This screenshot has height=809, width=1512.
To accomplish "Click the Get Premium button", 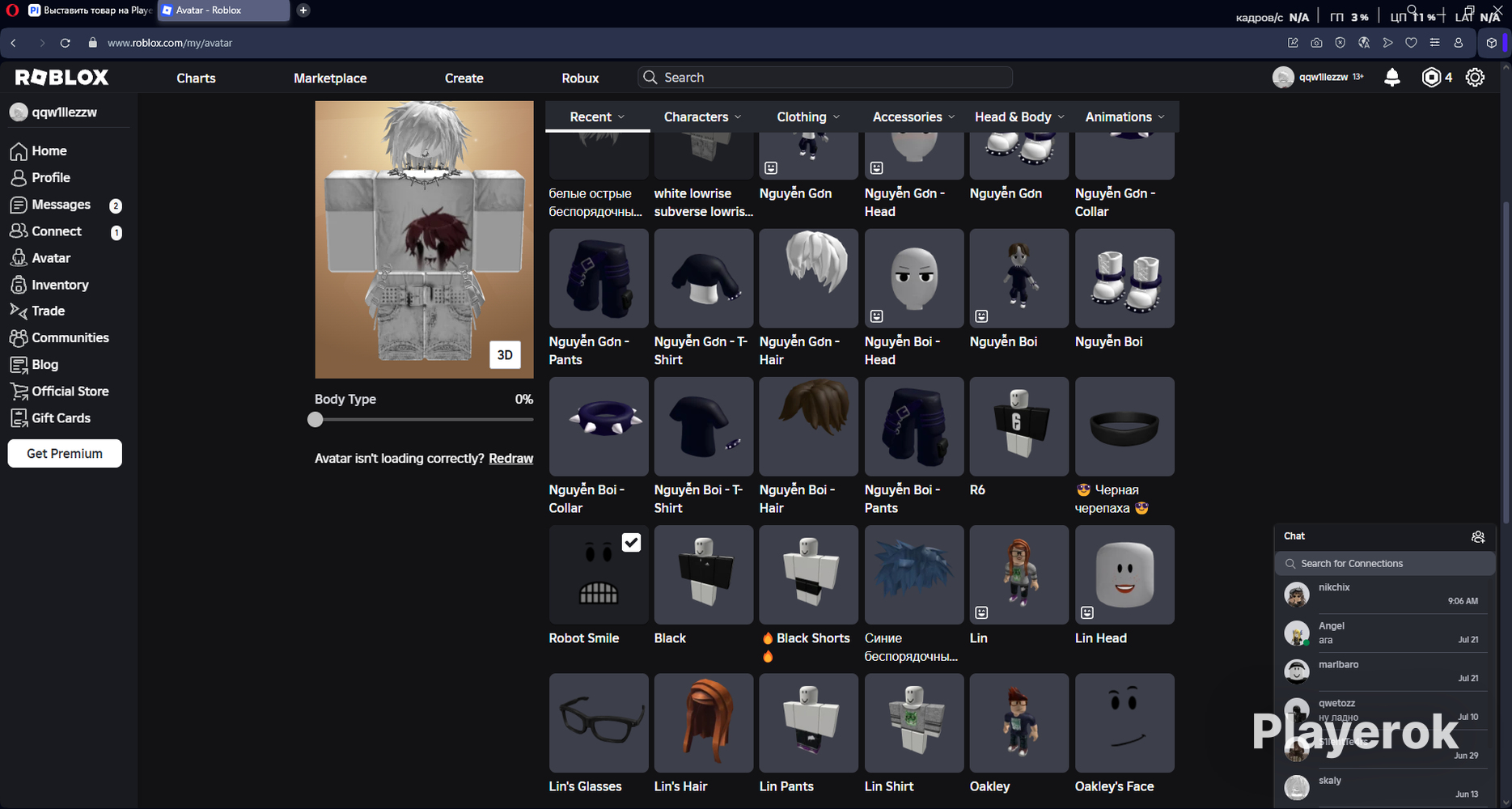I will [x=65, y=454].
